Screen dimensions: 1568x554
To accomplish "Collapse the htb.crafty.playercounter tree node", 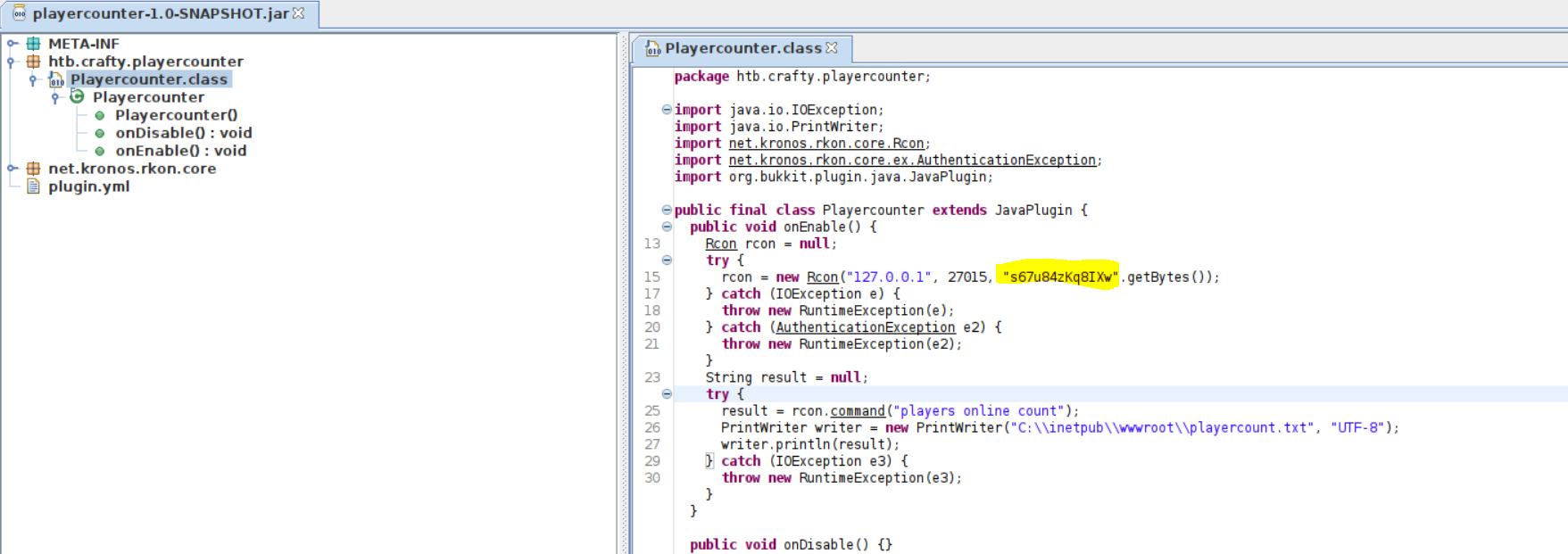I will (12, 62).
